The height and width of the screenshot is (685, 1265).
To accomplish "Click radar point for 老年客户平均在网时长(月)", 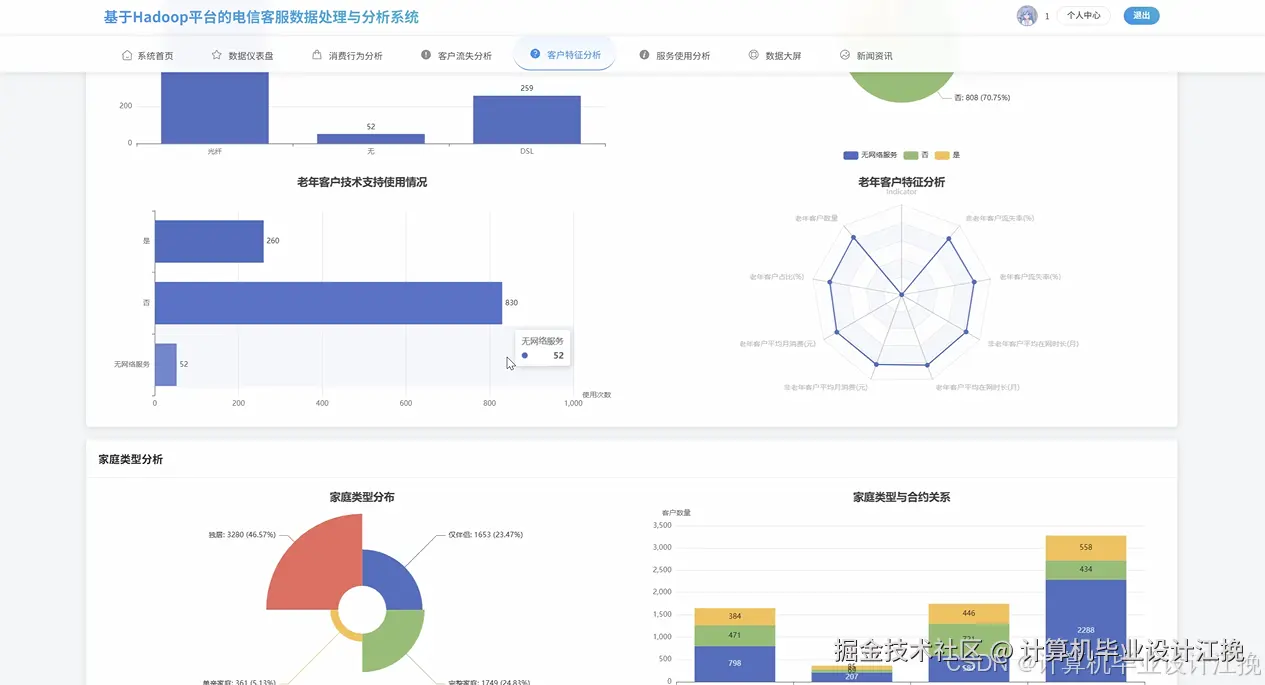I will [928, 365].
